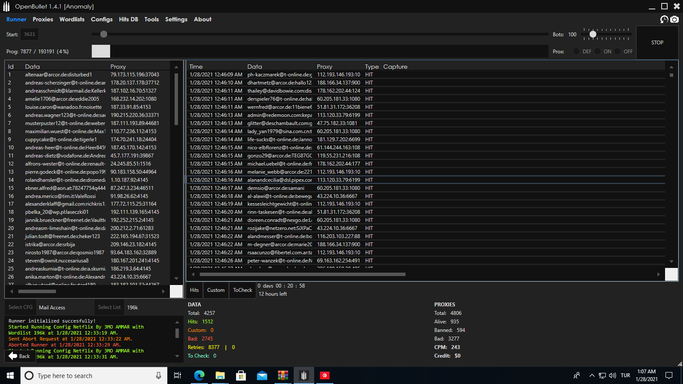Click the Id column header in left list
The width and height of the screenshot is (683, 384).
(10, 67)
